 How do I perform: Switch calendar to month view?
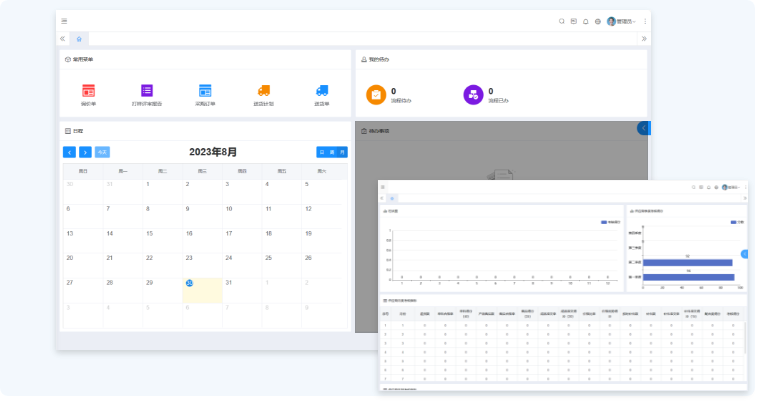[x=343, y=152]
